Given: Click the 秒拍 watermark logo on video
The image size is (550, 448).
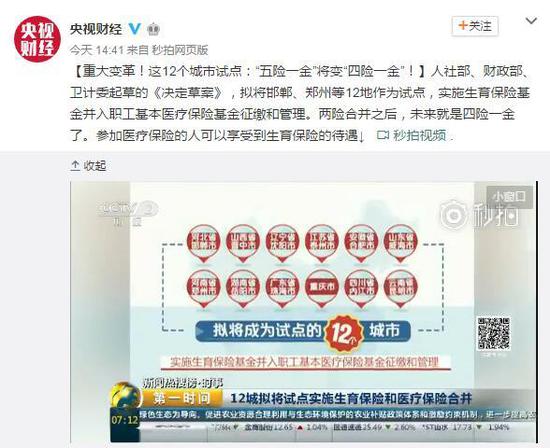Looking at the screenshot, I should pyautogui.click(x=479, y=213).
